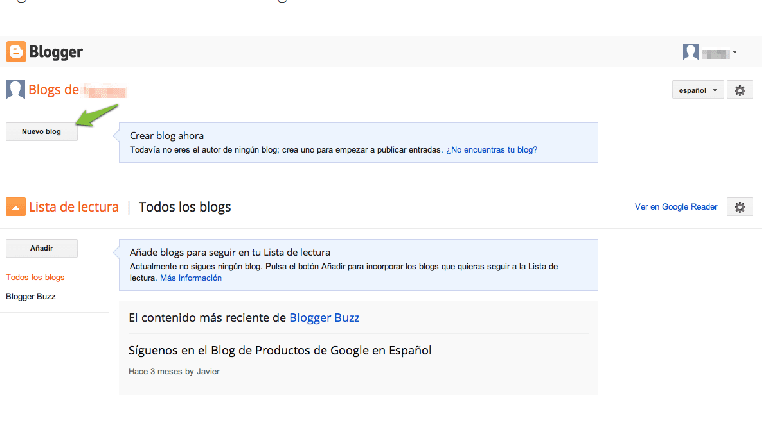Screen dimensions: 762x428
Task: Click the Nuevo blog button
Action: 41,132
